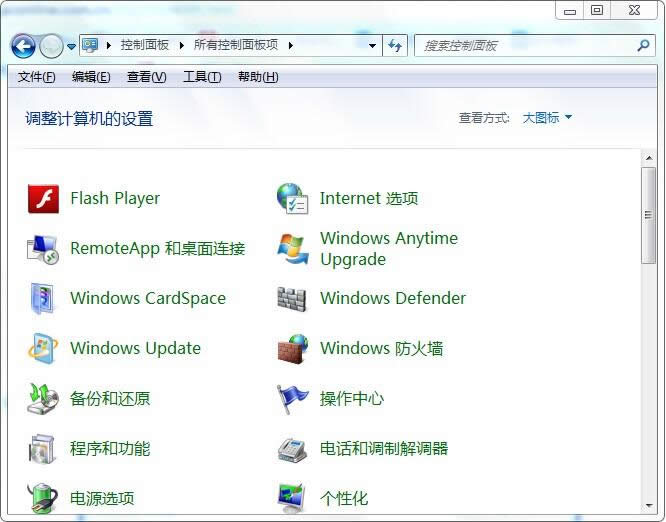Open the 帮助(H) menu
Screen dimensions: 666x522
pos(258,77)
